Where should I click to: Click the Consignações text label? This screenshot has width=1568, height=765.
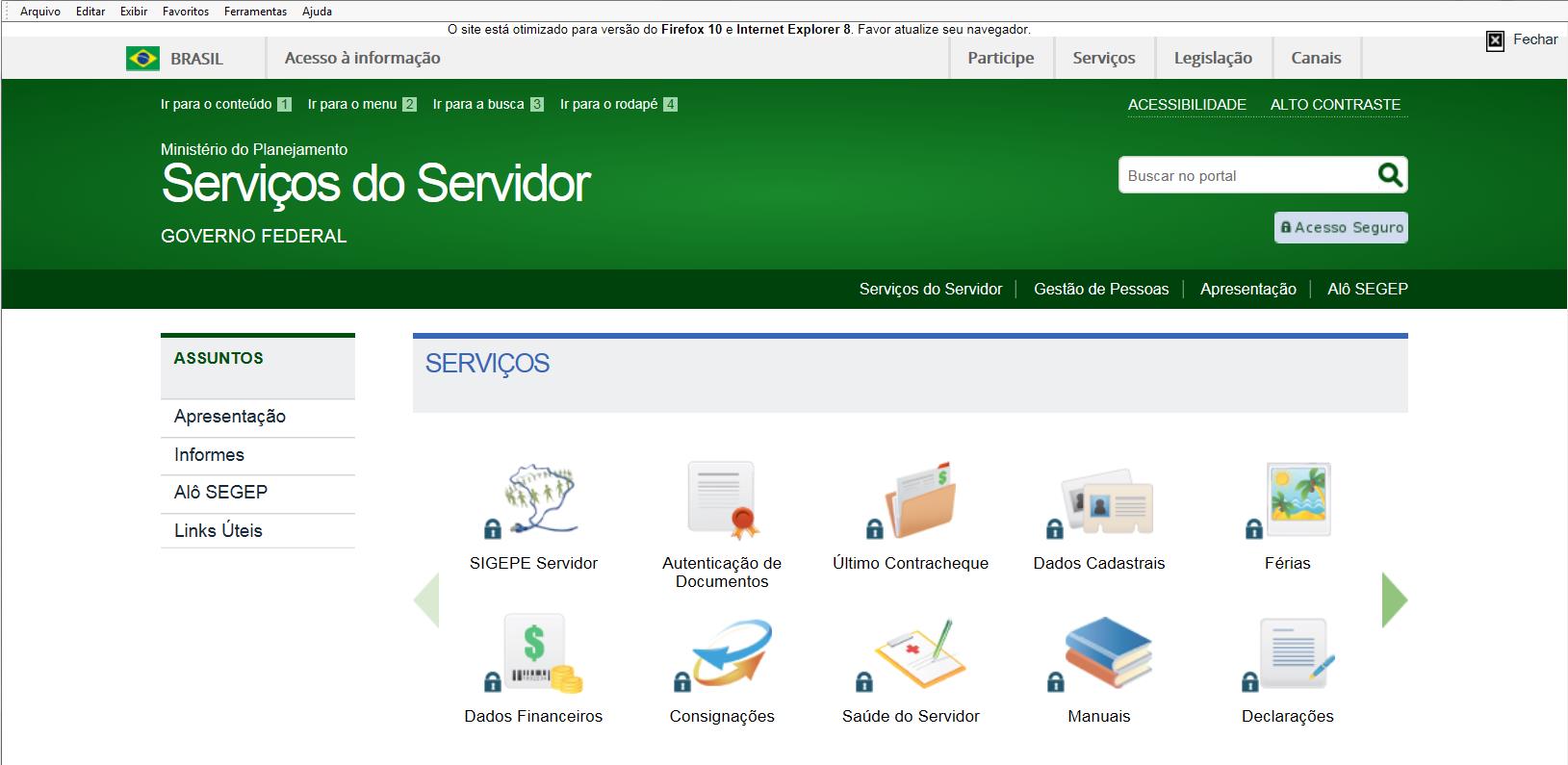(722, 716)
